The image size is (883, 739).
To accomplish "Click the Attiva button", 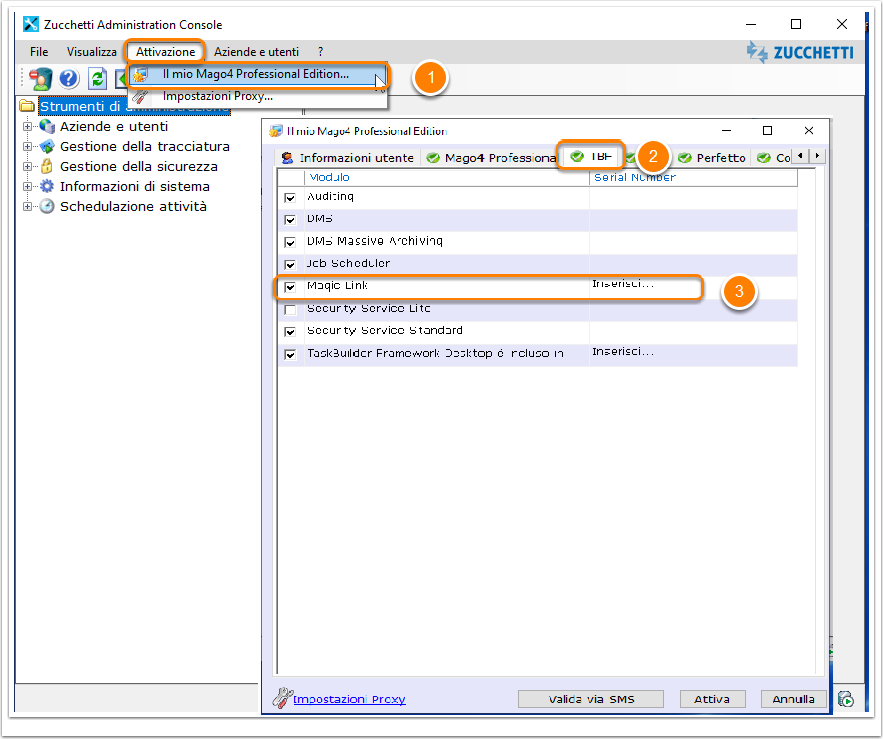I will point(712,699).
